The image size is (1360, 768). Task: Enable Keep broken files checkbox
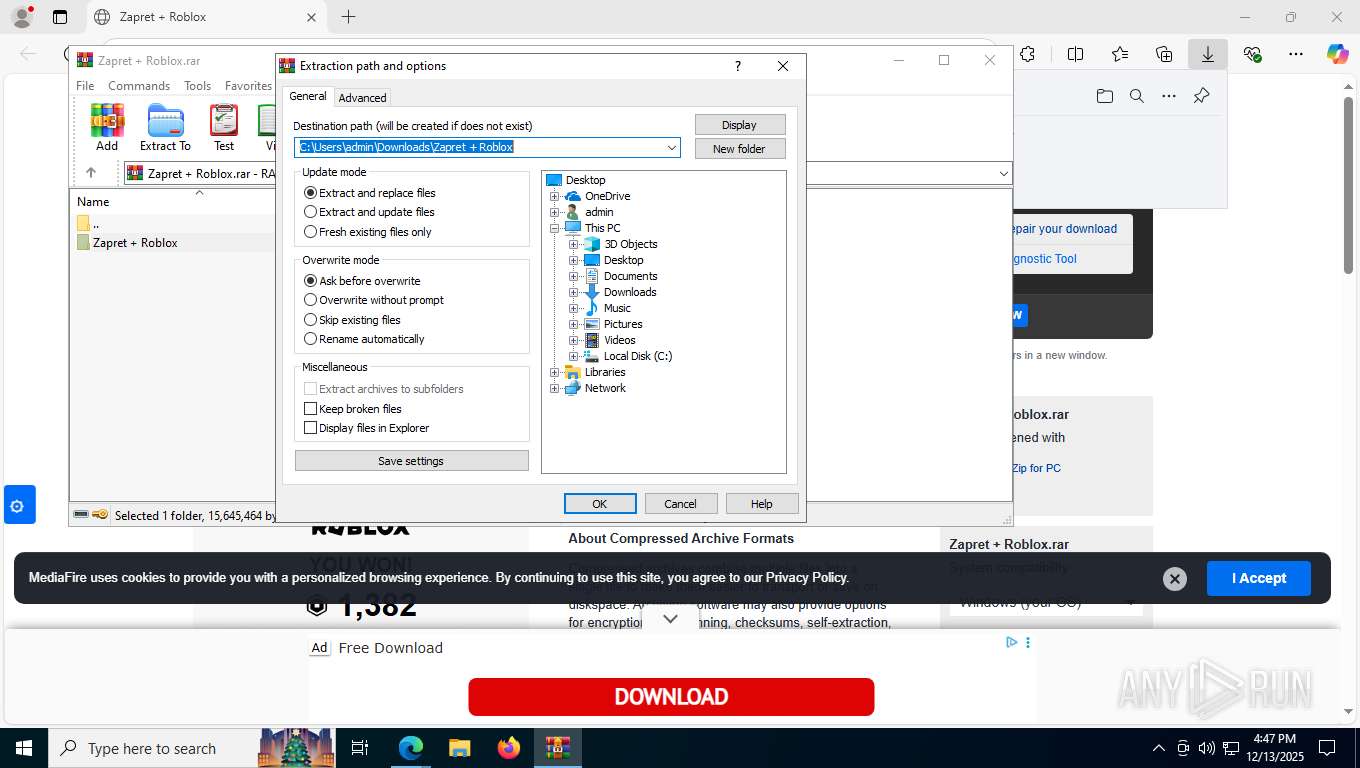click(310, 409)
